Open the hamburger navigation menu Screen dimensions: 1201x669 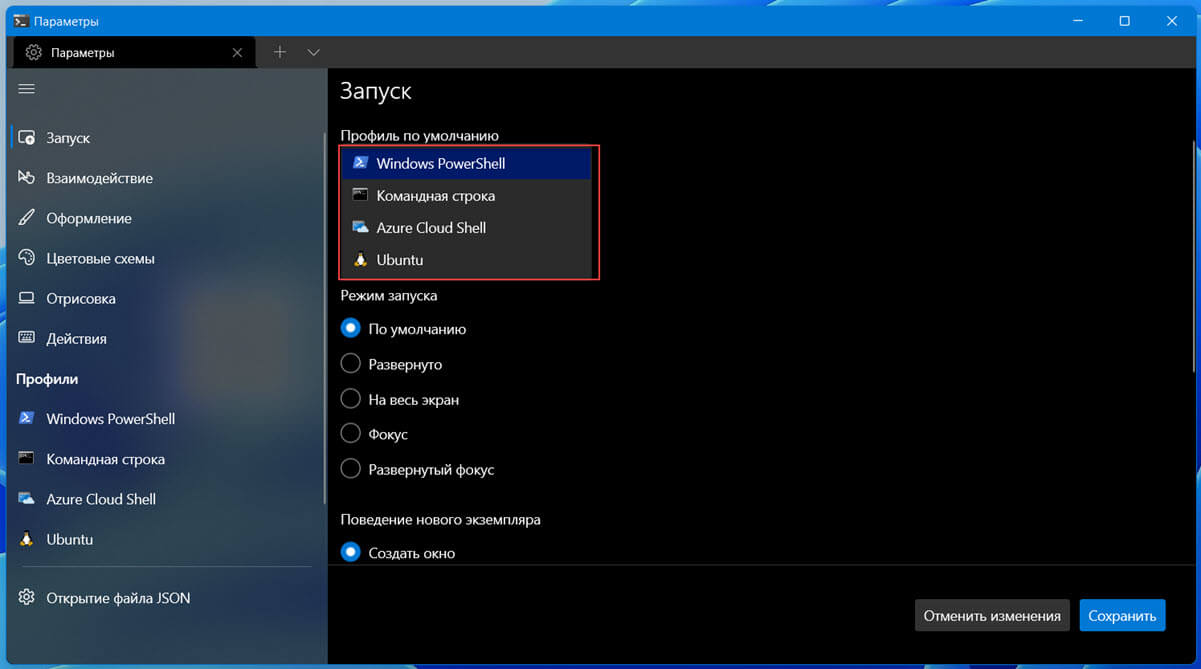point(27,88)
